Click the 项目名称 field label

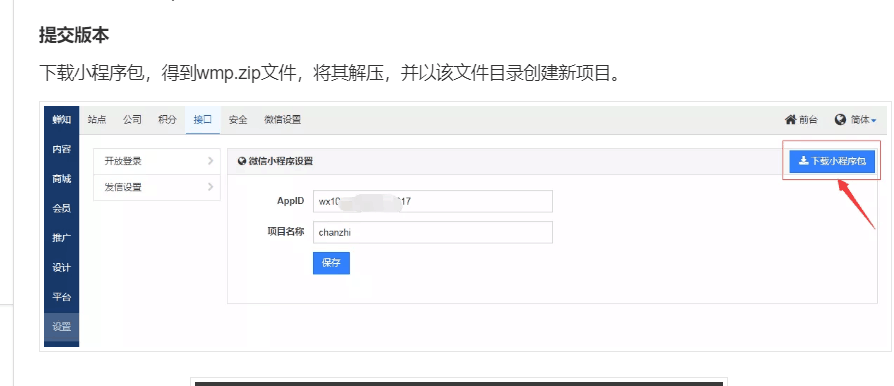(287, 231)
